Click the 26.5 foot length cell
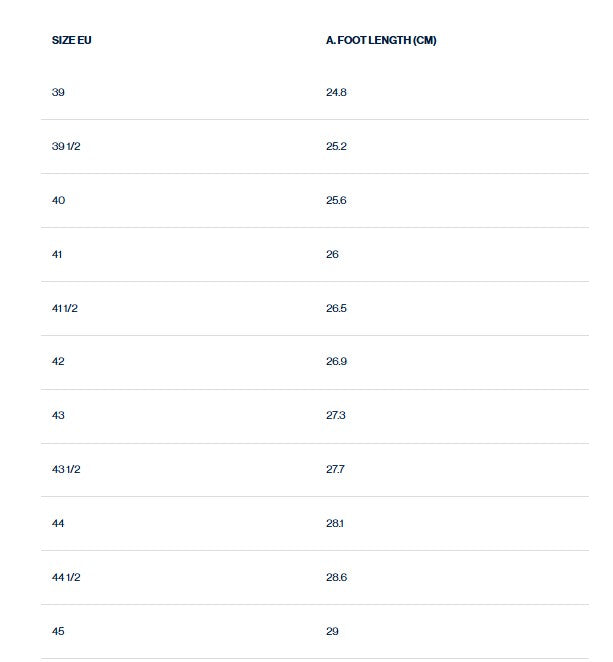 [336, 308]
